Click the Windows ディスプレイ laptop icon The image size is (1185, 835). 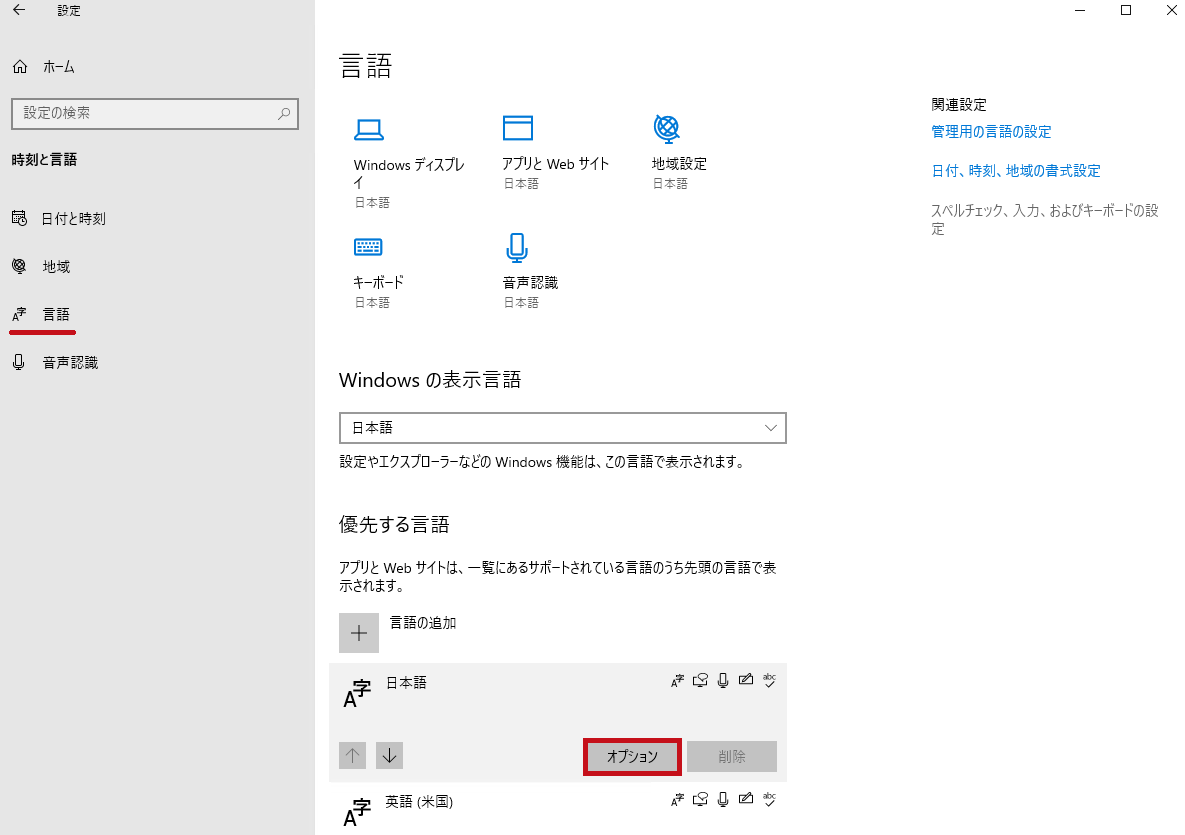(x=369, y=130)
